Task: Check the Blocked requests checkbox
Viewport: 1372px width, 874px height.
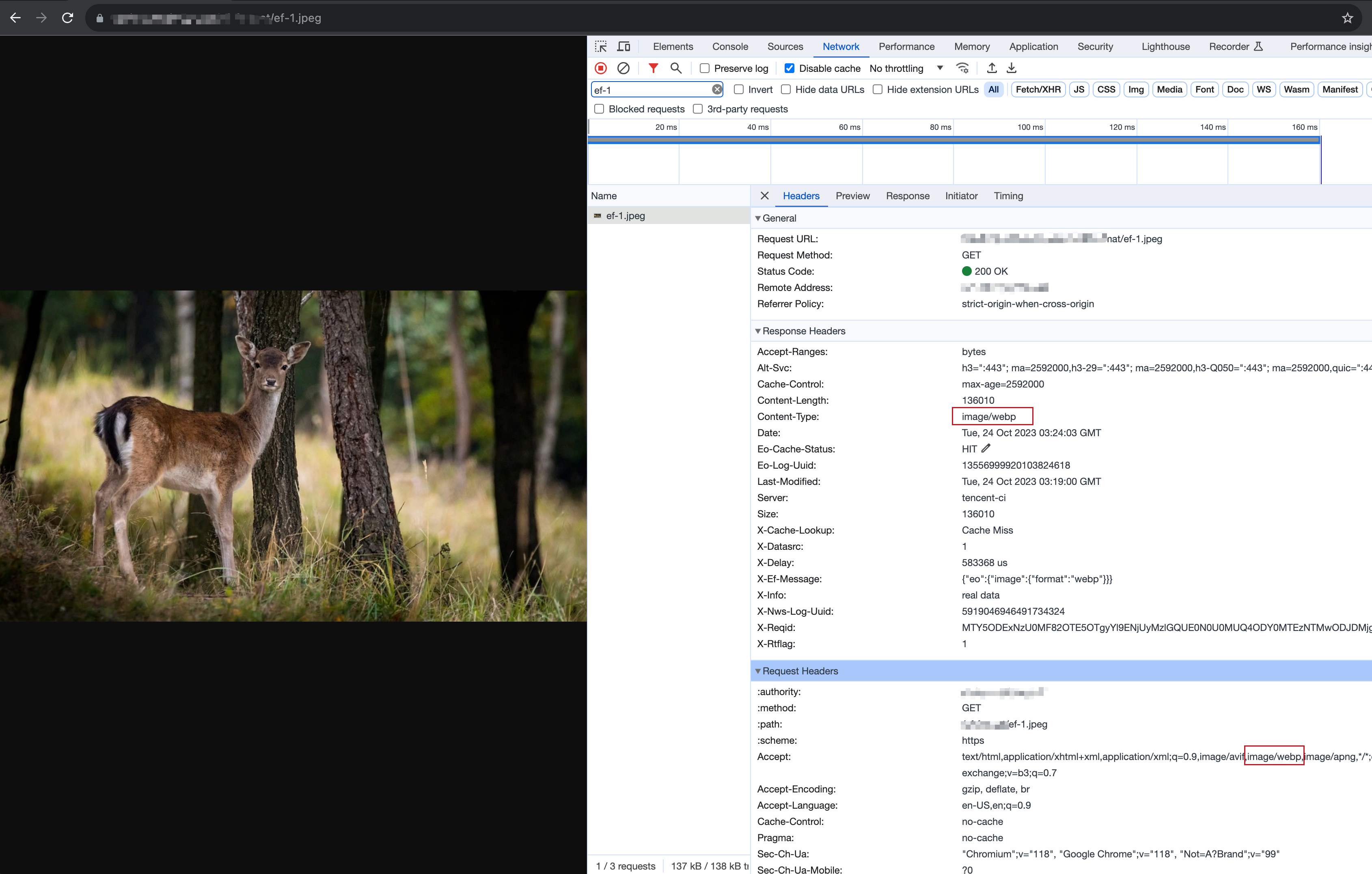Action: pos(599,109)
